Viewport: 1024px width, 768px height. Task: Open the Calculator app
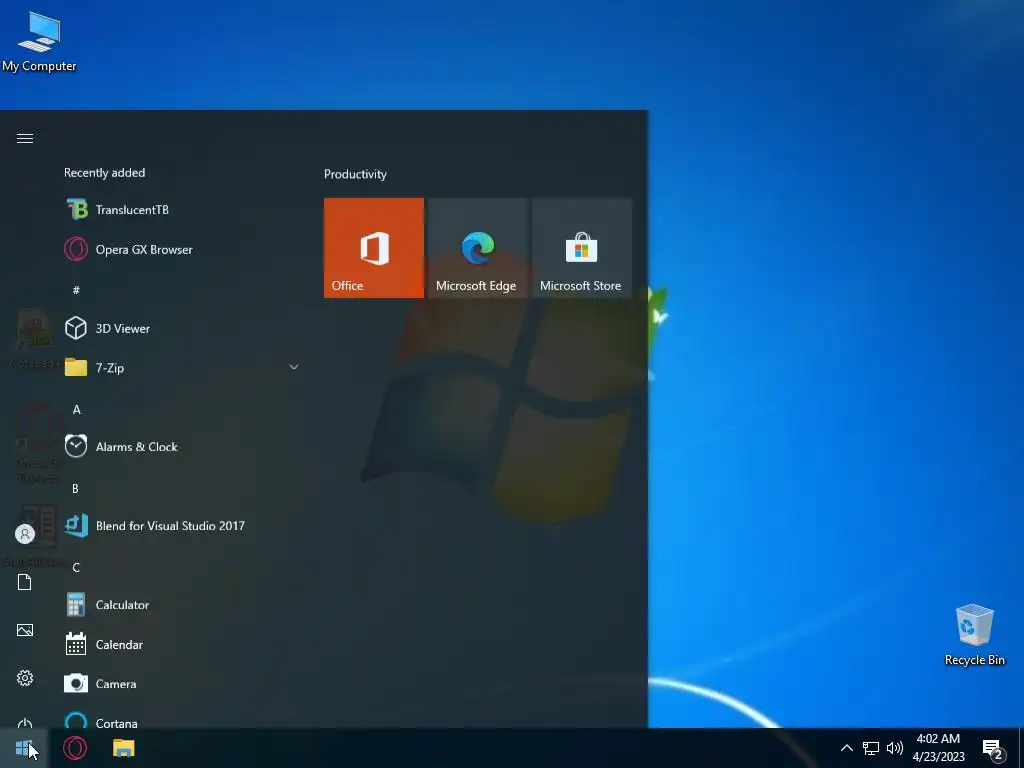[x=180, y=605]
